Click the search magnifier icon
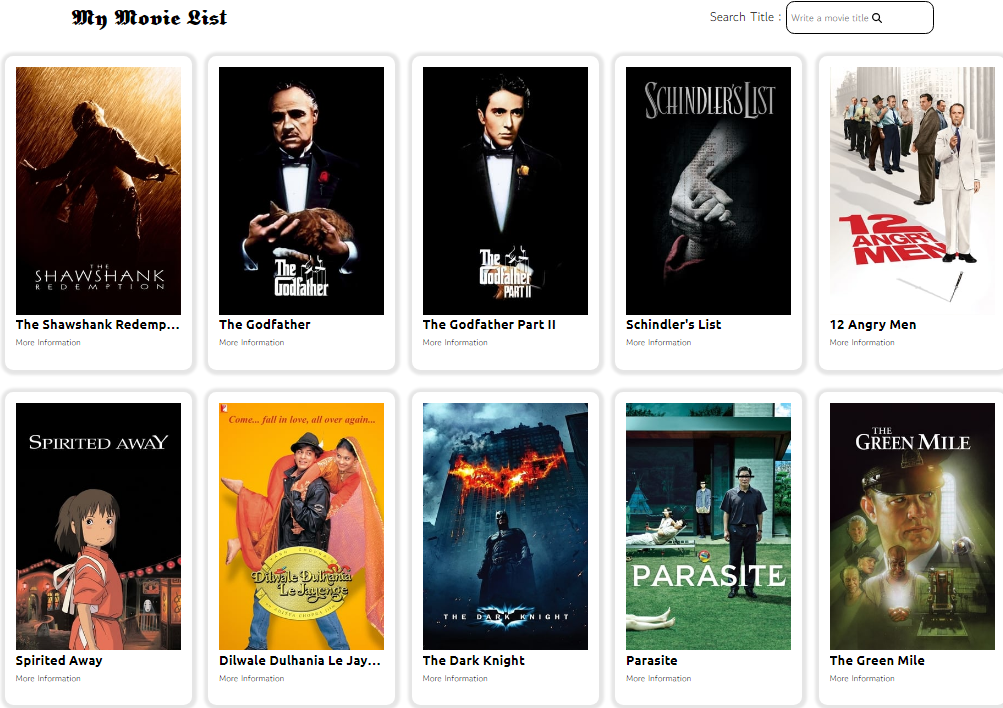The image size is (1003, 708). [877, 18]
